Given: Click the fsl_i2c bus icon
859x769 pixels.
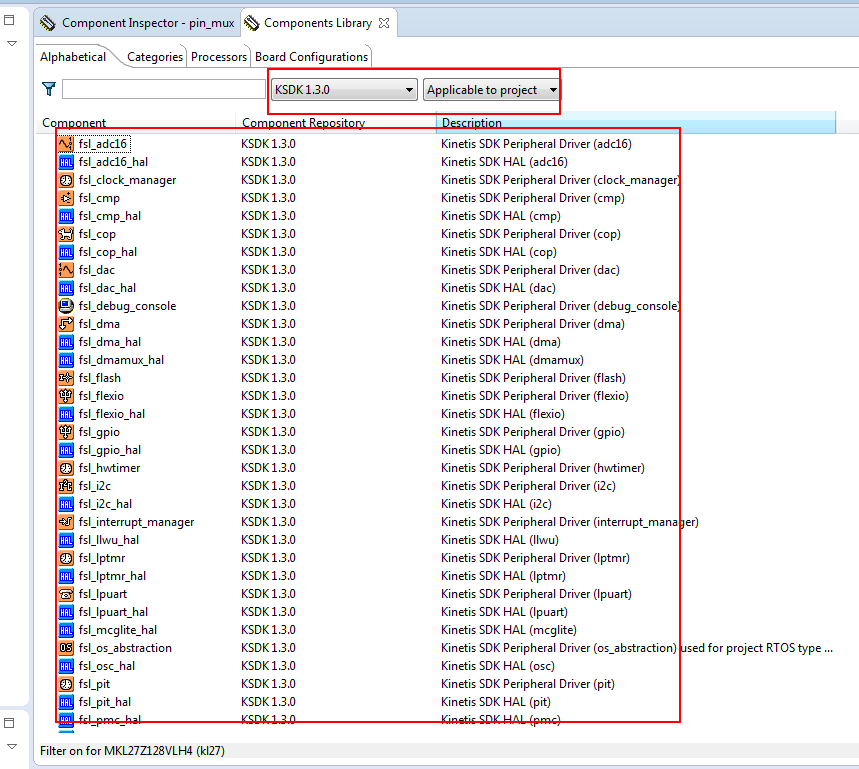Looking at the screenshot, I should (66, 486).
